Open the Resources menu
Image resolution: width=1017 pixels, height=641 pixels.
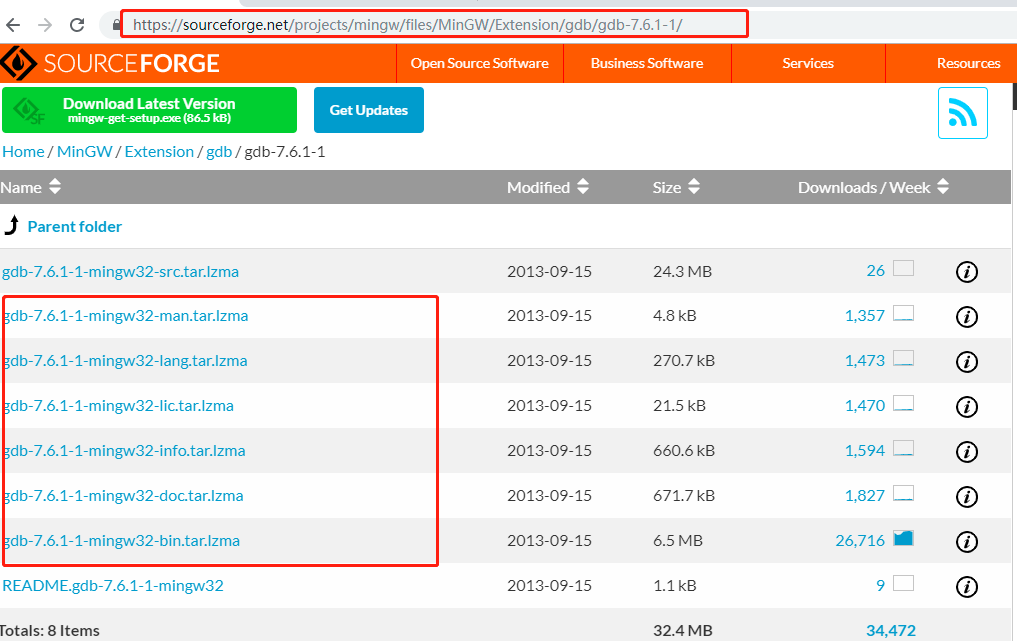click(x=968, y=64)
